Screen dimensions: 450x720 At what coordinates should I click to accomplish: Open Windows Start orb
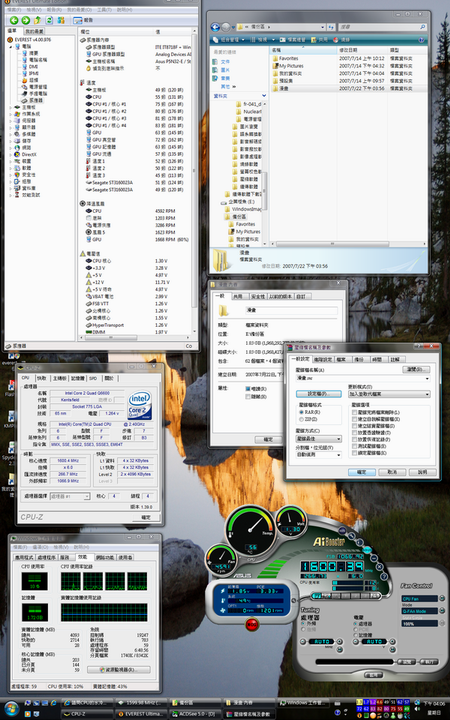point(11,709)
